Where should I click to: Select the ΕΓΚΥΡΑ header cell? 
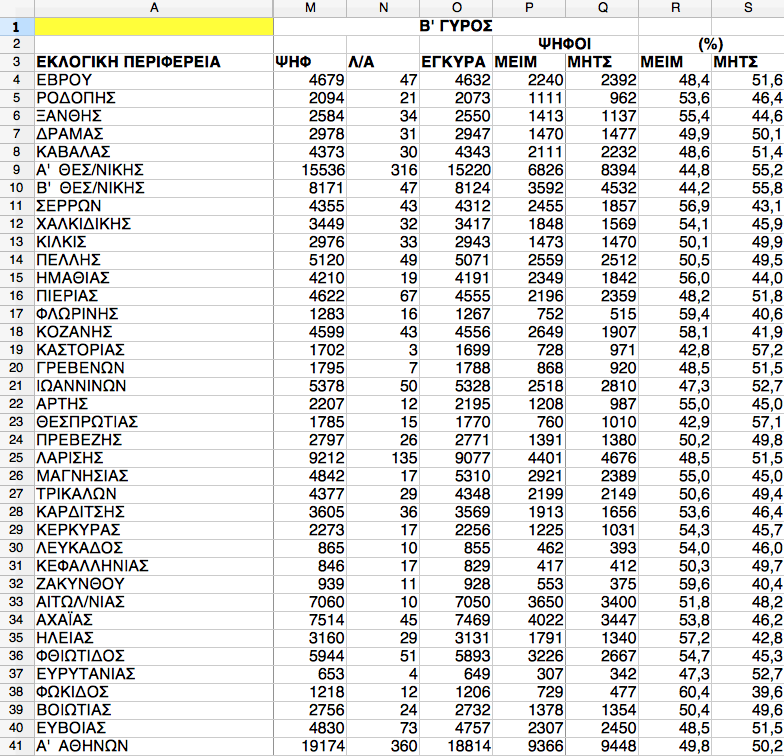(x=455, y=62)
